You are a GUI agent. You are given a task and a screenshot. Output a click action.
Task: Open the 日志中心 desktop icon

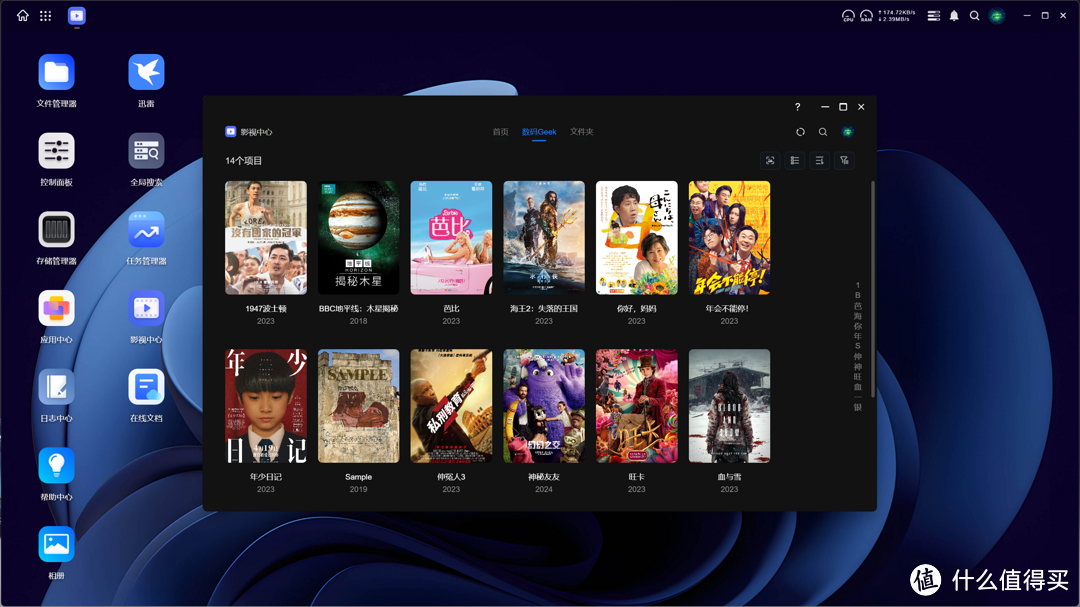coord(56,387)
